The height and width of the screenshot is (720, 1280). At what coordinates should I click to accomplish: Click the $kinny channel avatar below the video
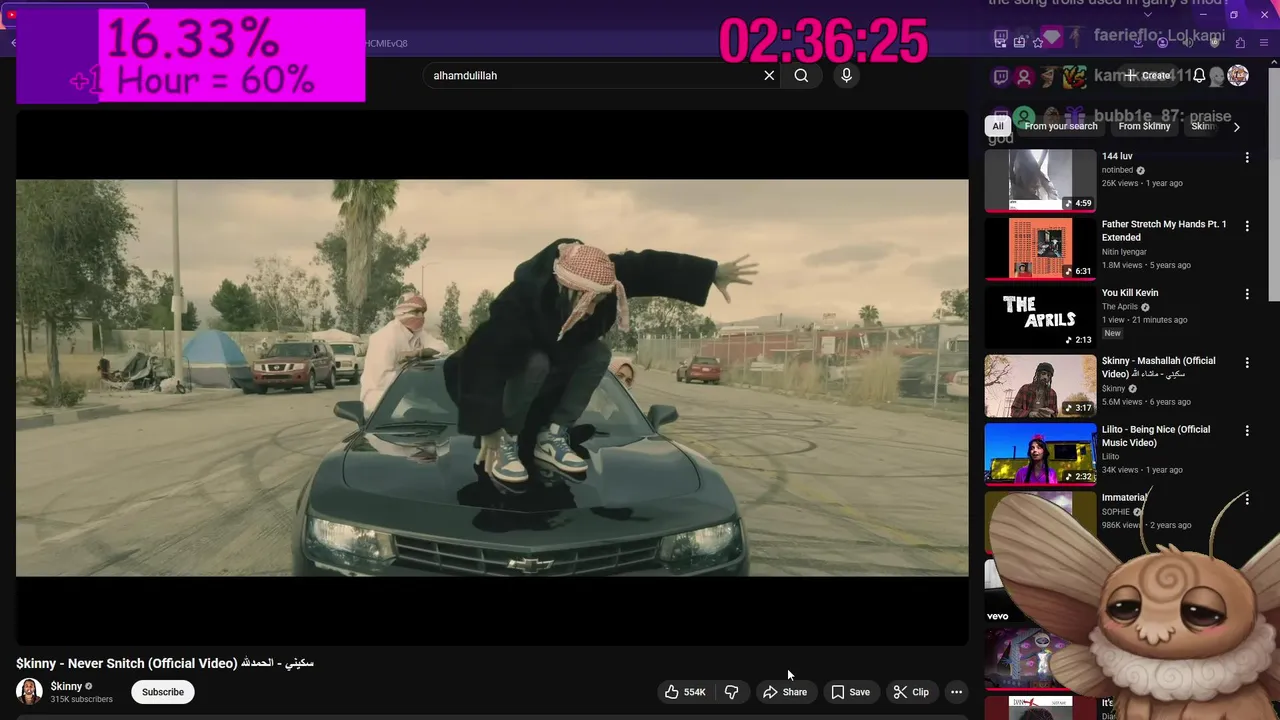pos(30,692)
